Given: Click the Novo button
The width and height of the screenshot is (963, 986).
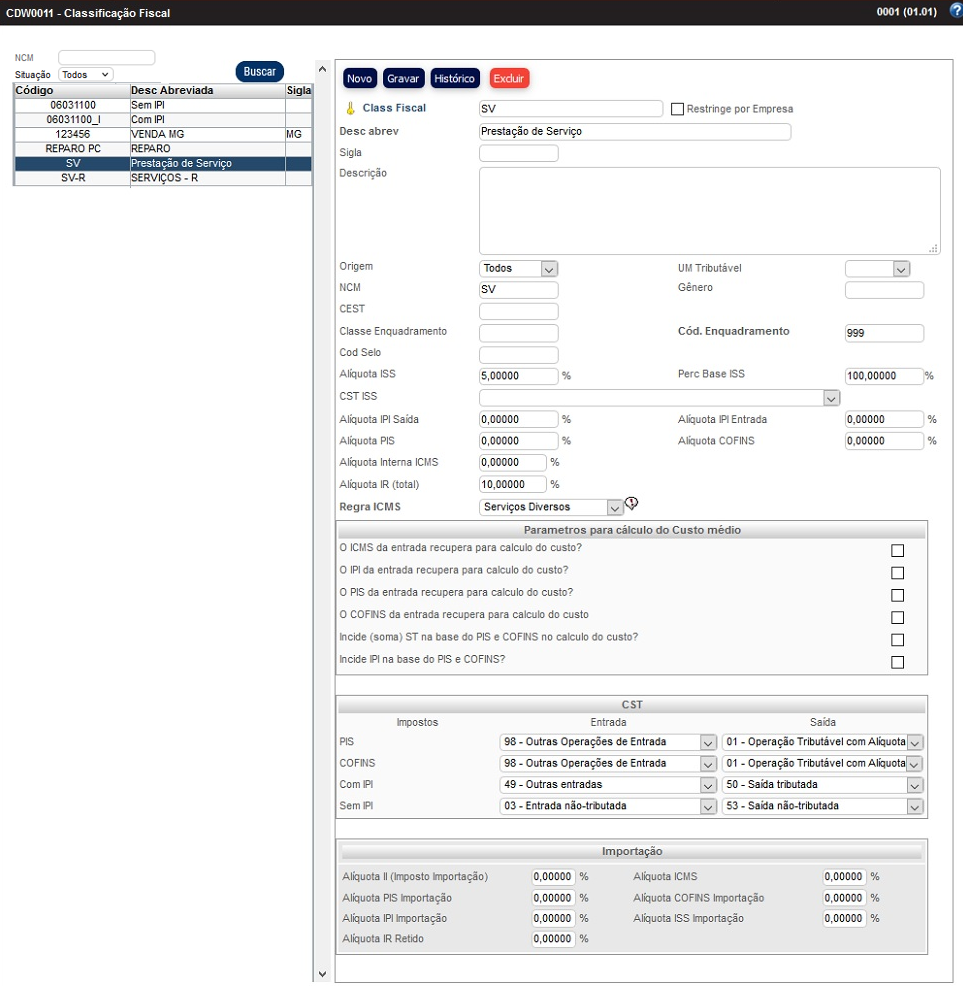Looking at the screenshot, I should pyautogui.click(x=359, y=78).
